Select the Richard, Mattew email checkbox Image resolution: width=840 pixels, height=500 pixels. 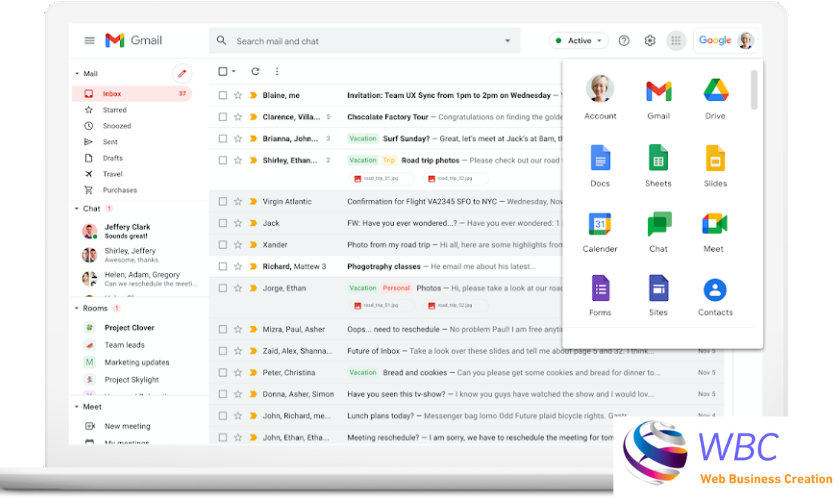(223, 266)
